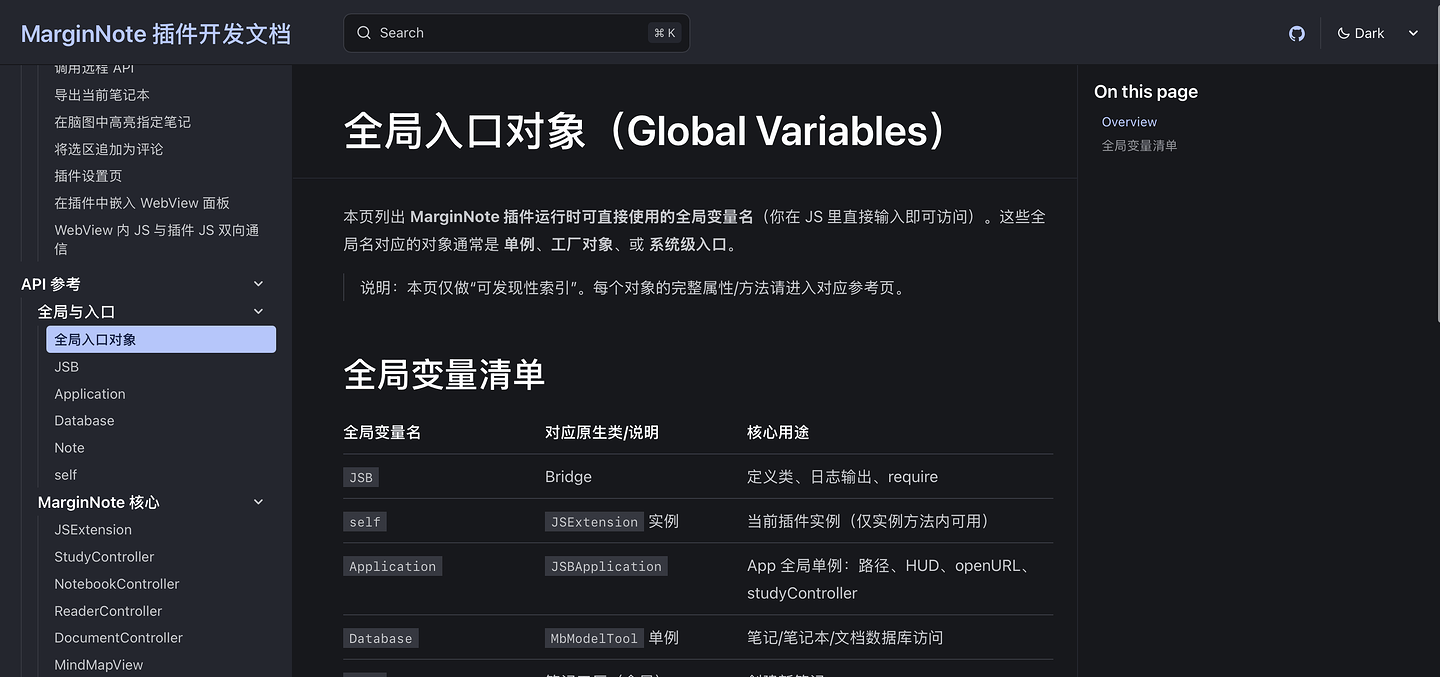
Task: Jump to Overview in On this page
Action: tap(1129, 122)
